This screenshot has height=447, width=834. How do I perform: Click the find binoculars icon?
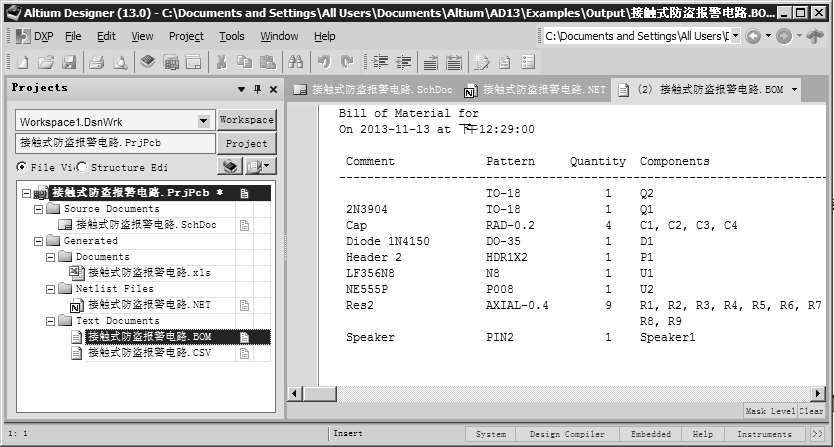click(x=295, y=62)
